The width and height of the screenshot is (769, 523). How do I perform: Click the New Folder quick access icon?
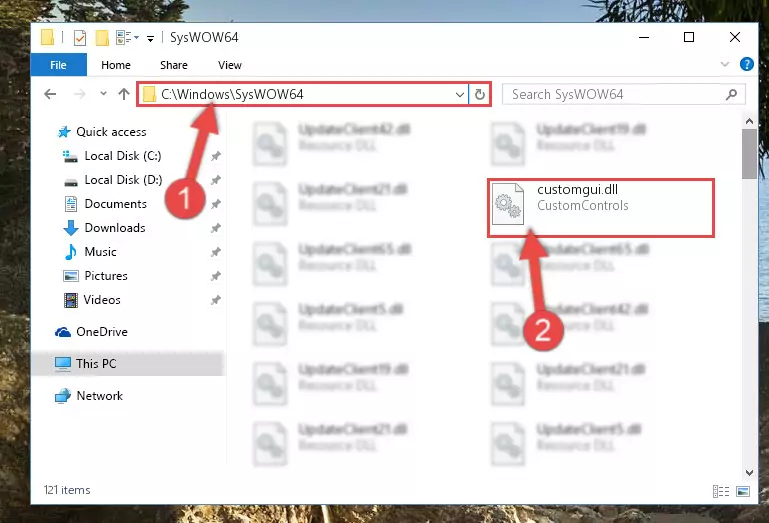click(x=102, y=37)
